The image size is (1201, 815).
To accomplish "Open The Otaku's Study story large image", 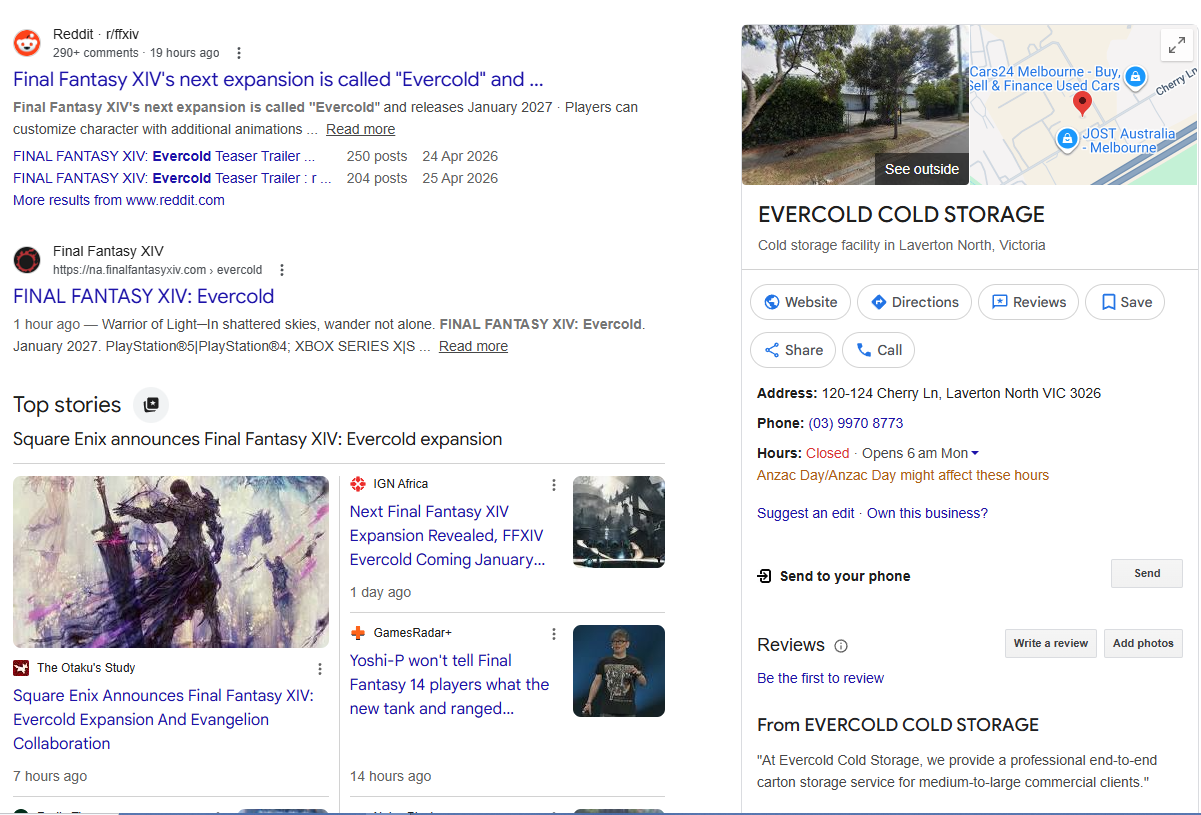I will [171, 562].
